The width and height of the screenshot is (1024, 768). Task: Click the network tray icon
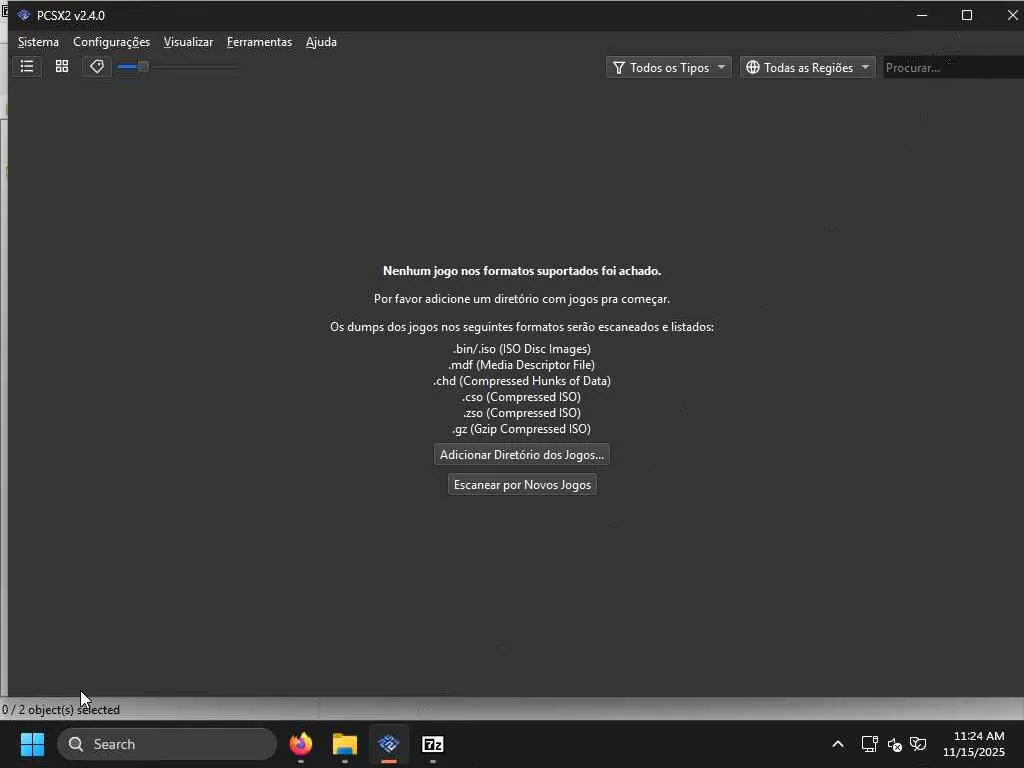[x=869, y=744]
